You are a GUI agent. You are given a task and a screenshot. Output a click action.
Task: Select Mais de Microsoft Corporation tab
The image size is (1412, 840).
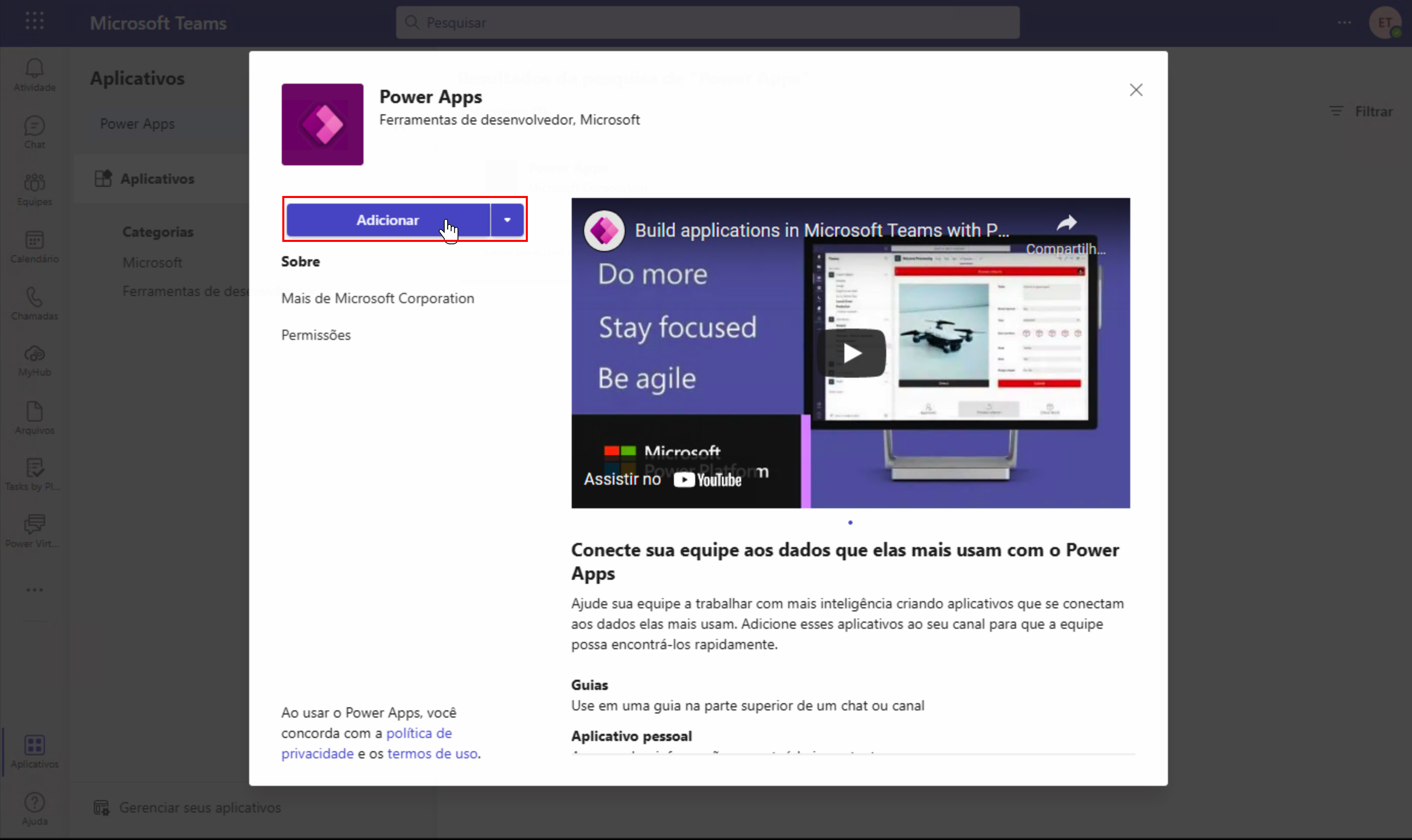point(378,299)
